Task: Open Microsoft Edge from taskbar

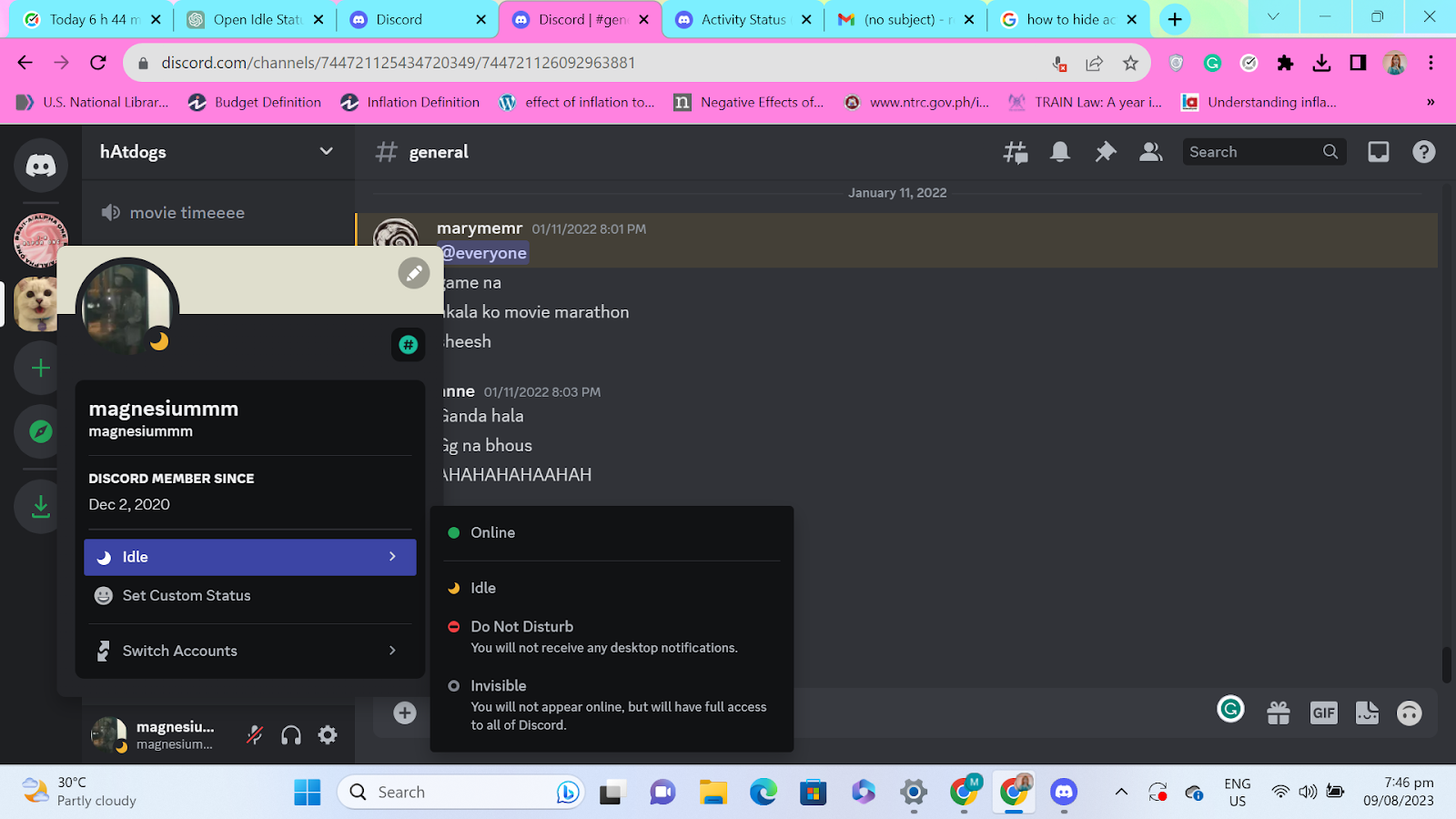Action: 763,792
